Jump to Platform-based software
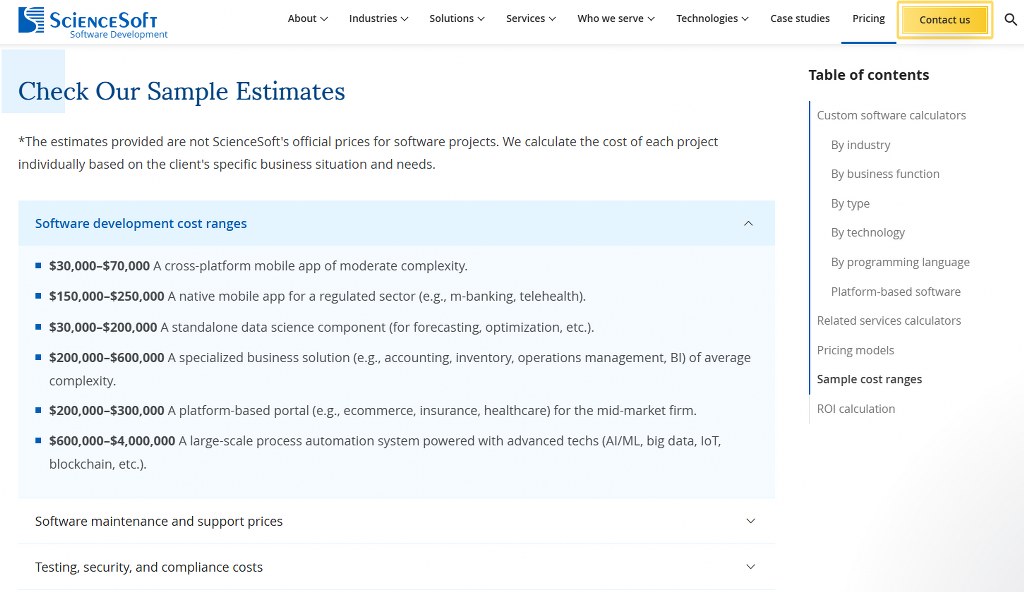1024x592 pixels. click(895, 291)
